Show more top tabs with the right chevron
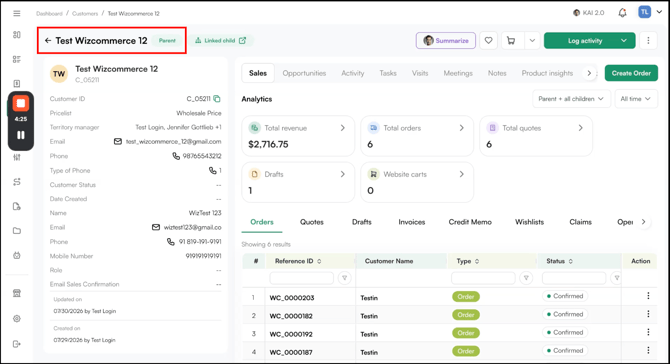This screenshot has width=670, height=364. 589,73
